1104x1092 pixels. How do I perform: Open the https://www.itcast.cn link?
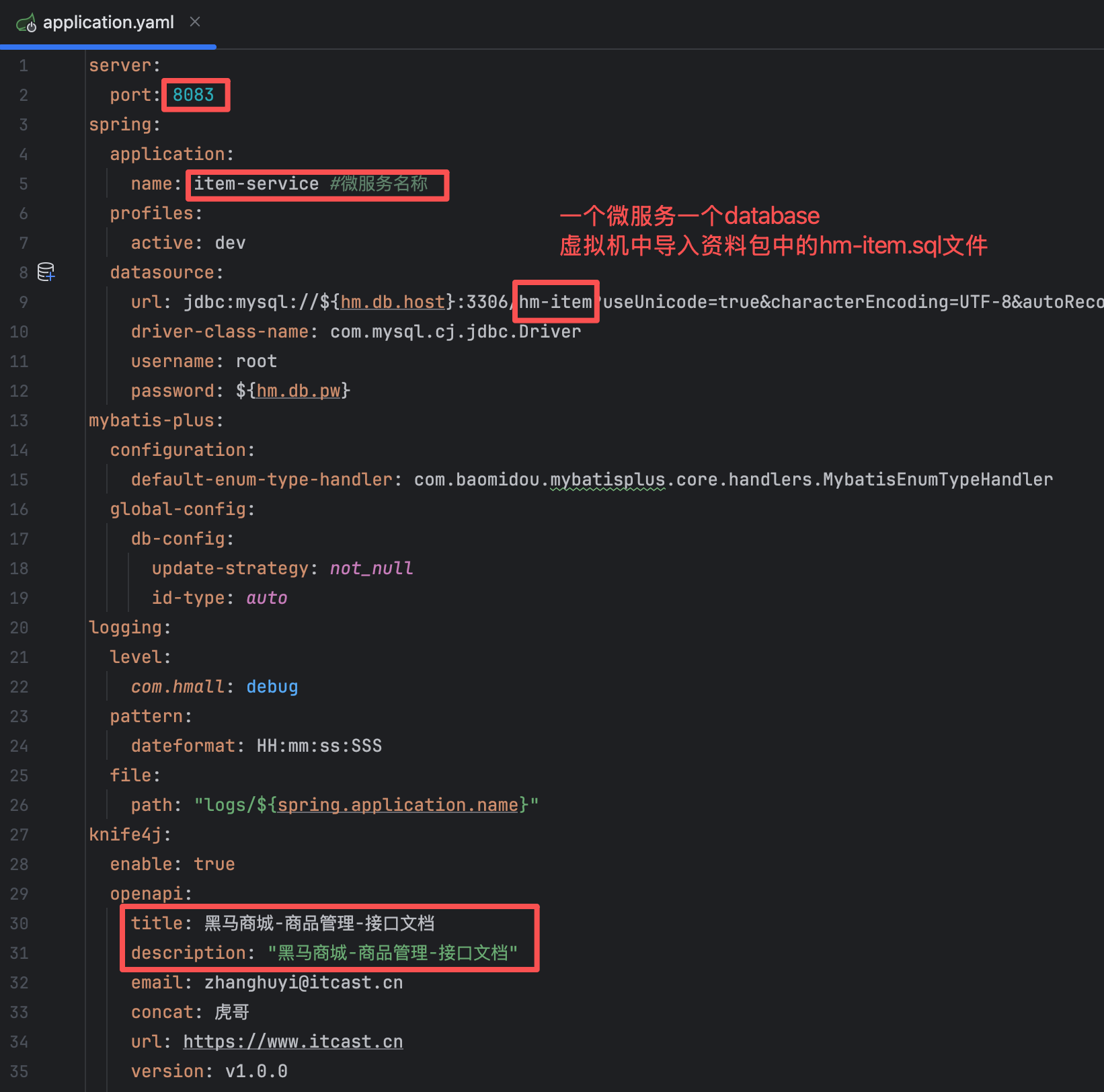tap(293, 1042)
